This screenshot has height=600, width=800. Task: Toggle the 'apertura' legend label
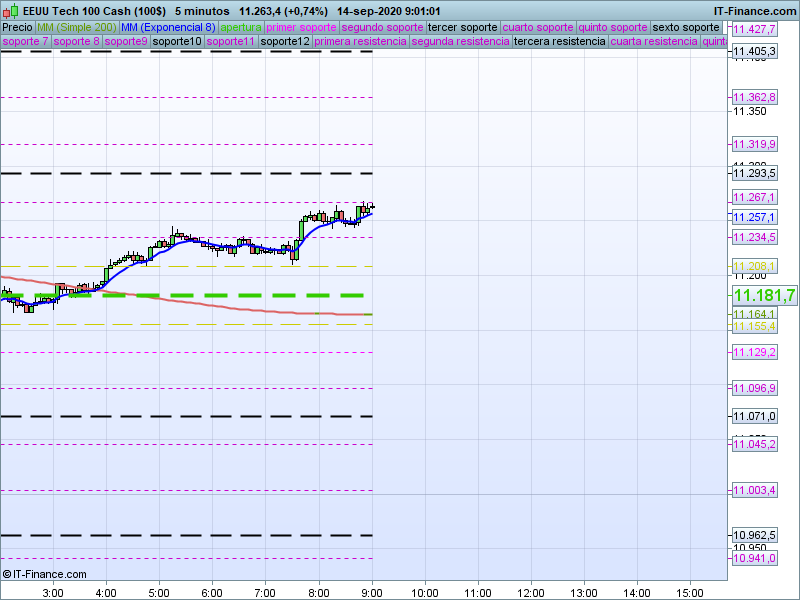pos(241,27)
